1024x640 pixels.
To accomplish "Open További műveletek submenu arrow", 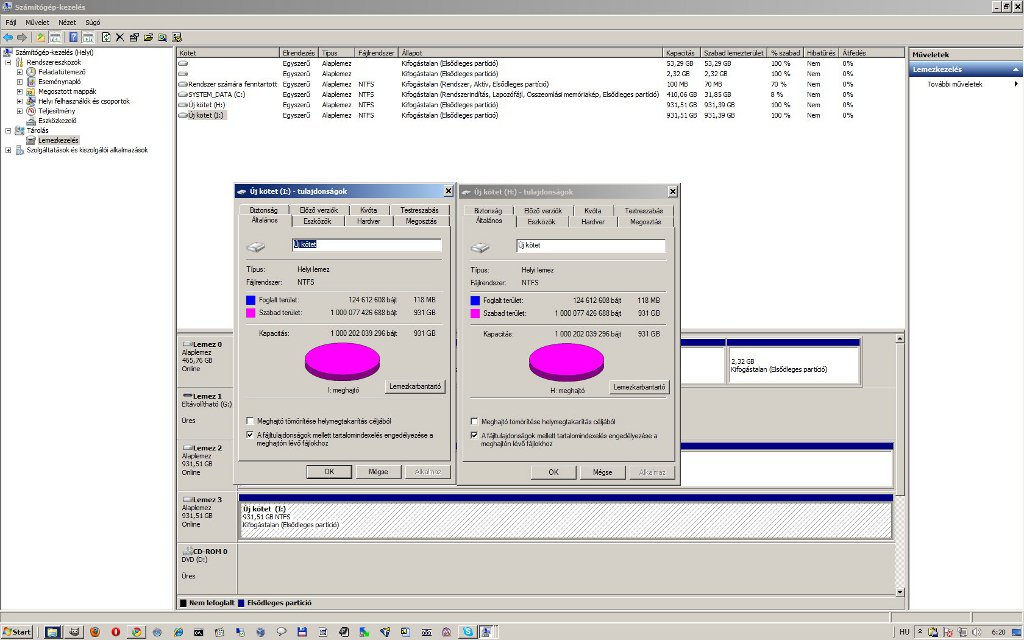I will 1016,84.
